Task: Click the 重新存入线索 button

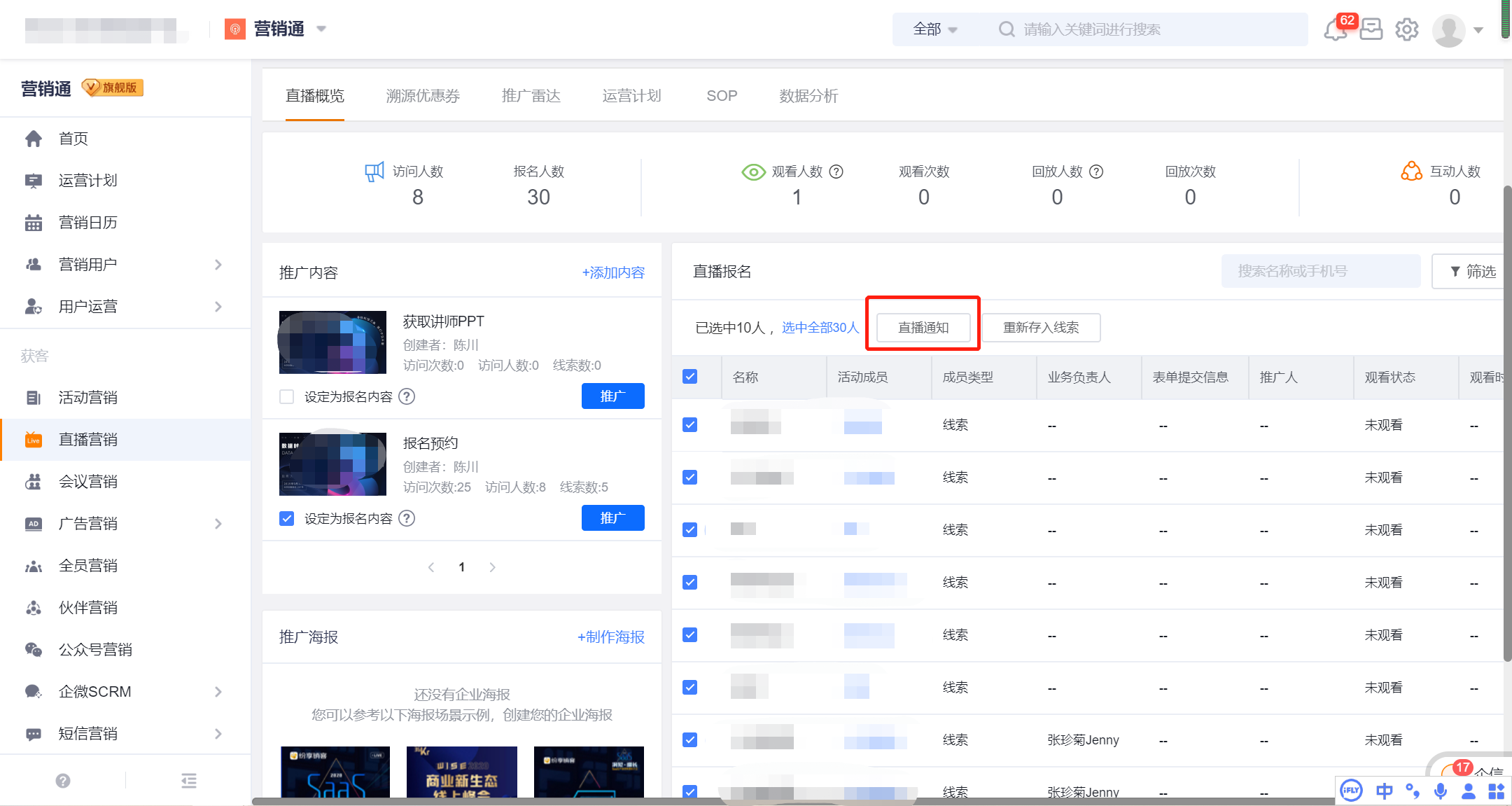Action: (1041, 328)
